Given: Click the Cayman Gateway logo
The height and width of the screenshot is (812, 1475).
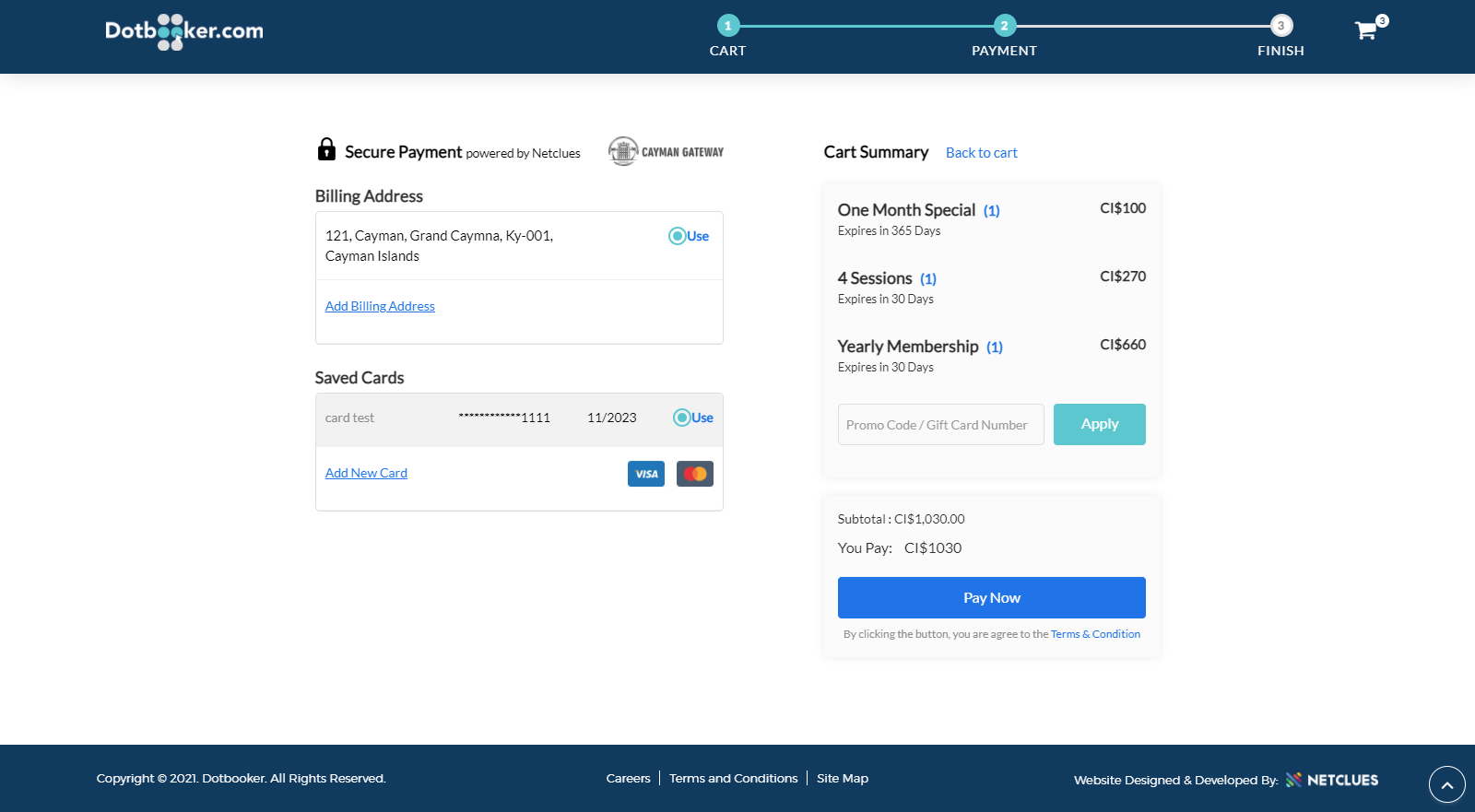Looking at the screenshot, I should (666, 151).
